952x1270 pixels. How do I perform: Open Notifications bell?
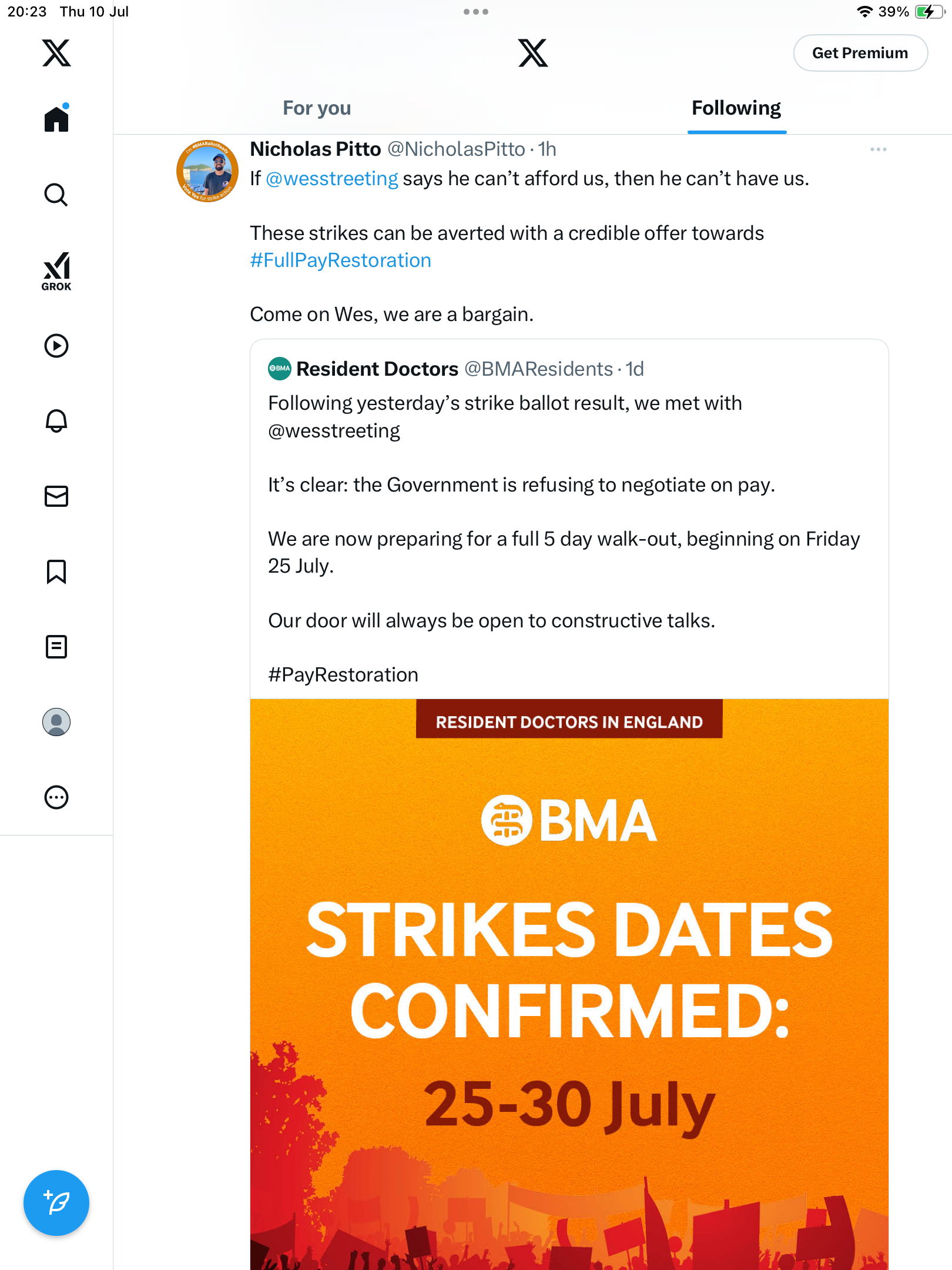point(56,421)
